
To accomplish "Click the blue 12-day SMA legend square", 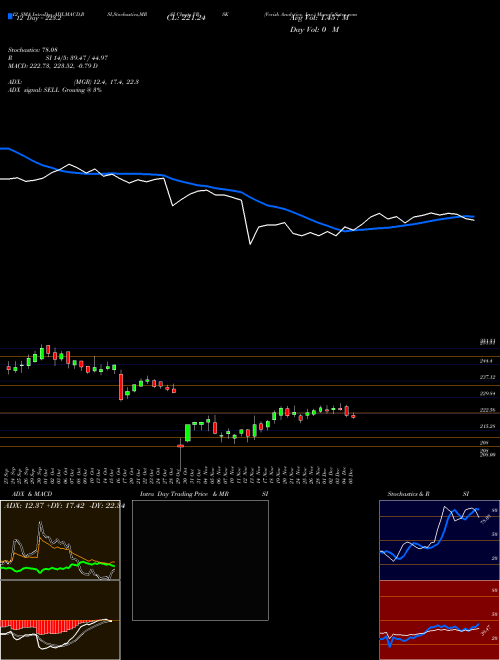I will pyautogui.click(x=10, y=16).
